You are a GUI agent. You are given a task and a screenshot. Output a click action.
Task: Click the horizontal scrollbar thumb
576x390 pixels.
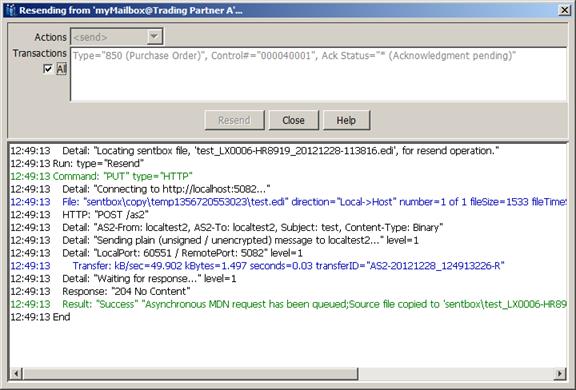pyautogui.click(x=190, y=374)
